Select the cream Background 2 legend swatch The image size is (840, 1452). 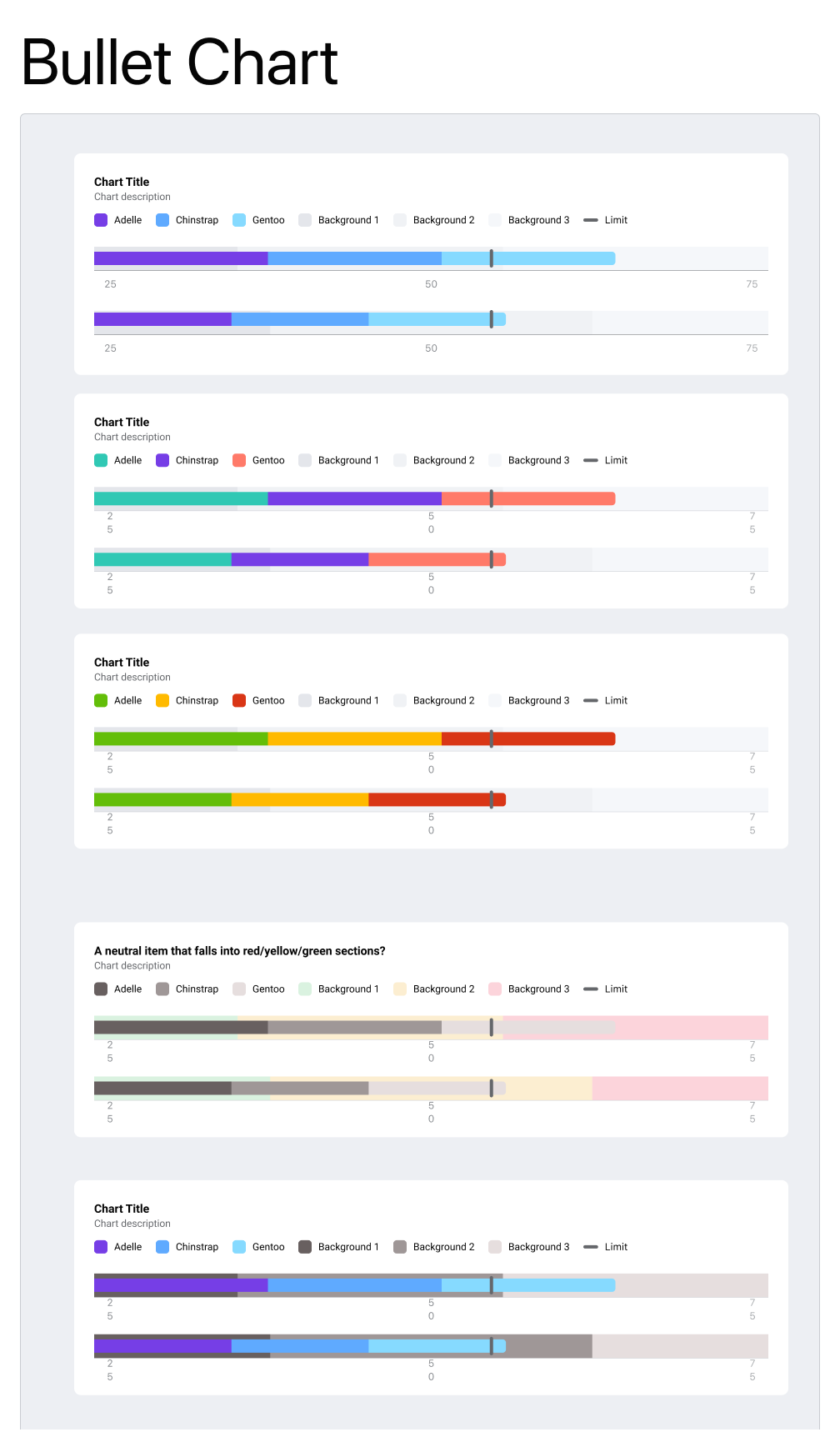click(x=400, y=989)
